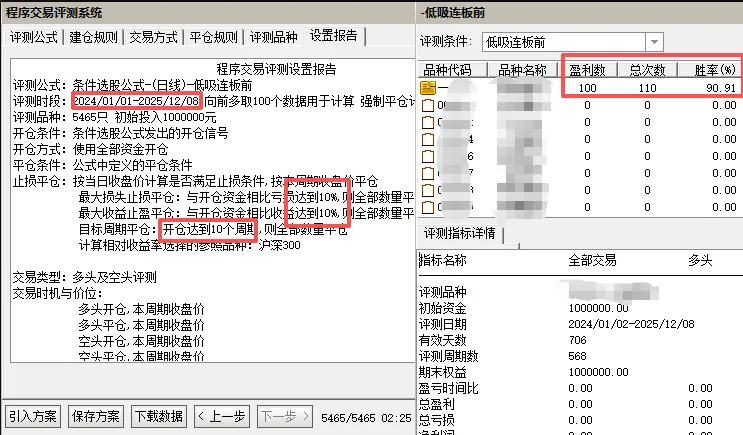Click the 706 valid days value
Viewport: 743px width, 435px height.
[577, 340]
